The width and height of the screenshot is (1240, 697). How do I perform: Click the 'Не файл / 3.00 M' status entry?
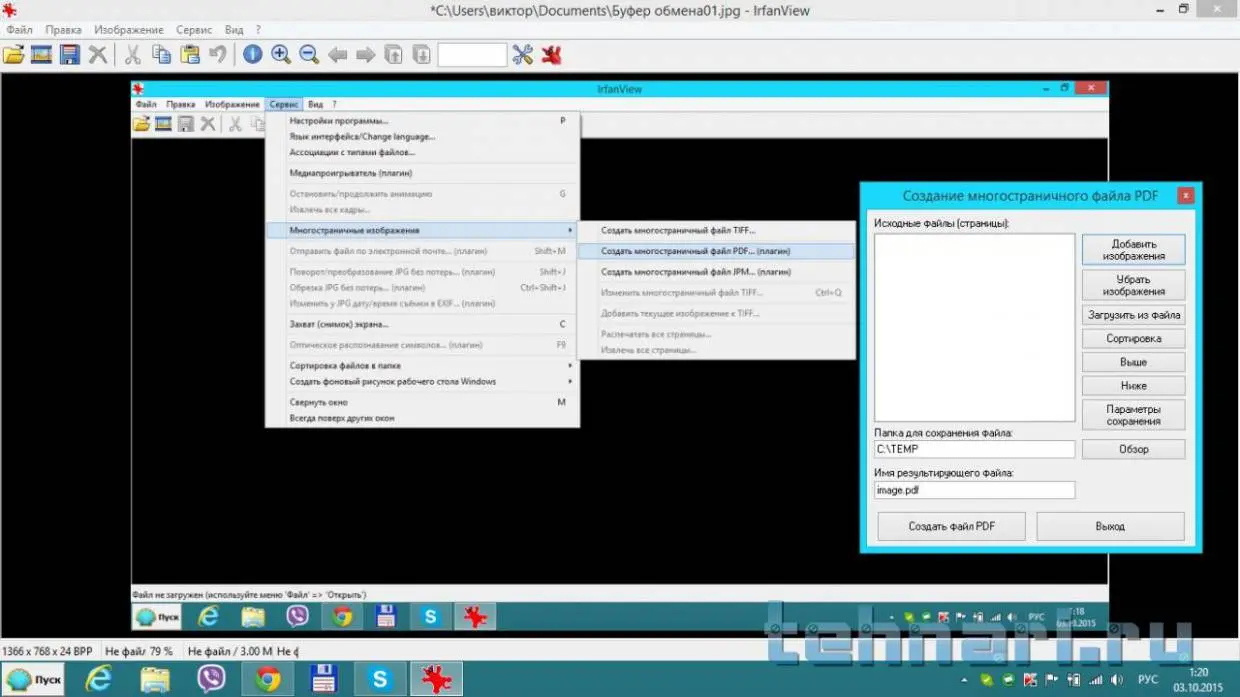click(229, 651)
